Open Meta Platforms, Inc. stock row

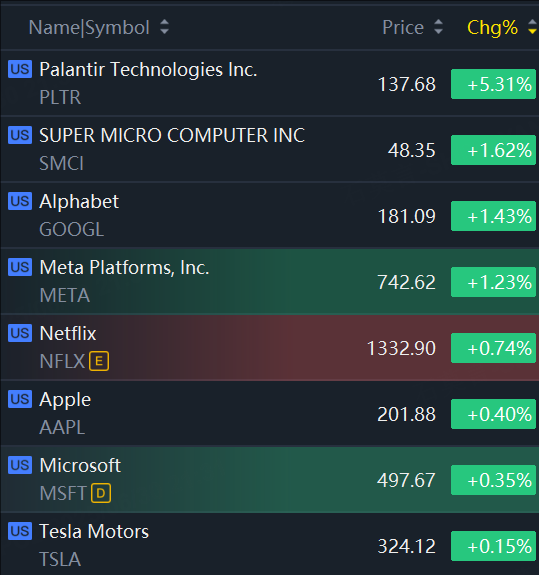pos(270,281)
